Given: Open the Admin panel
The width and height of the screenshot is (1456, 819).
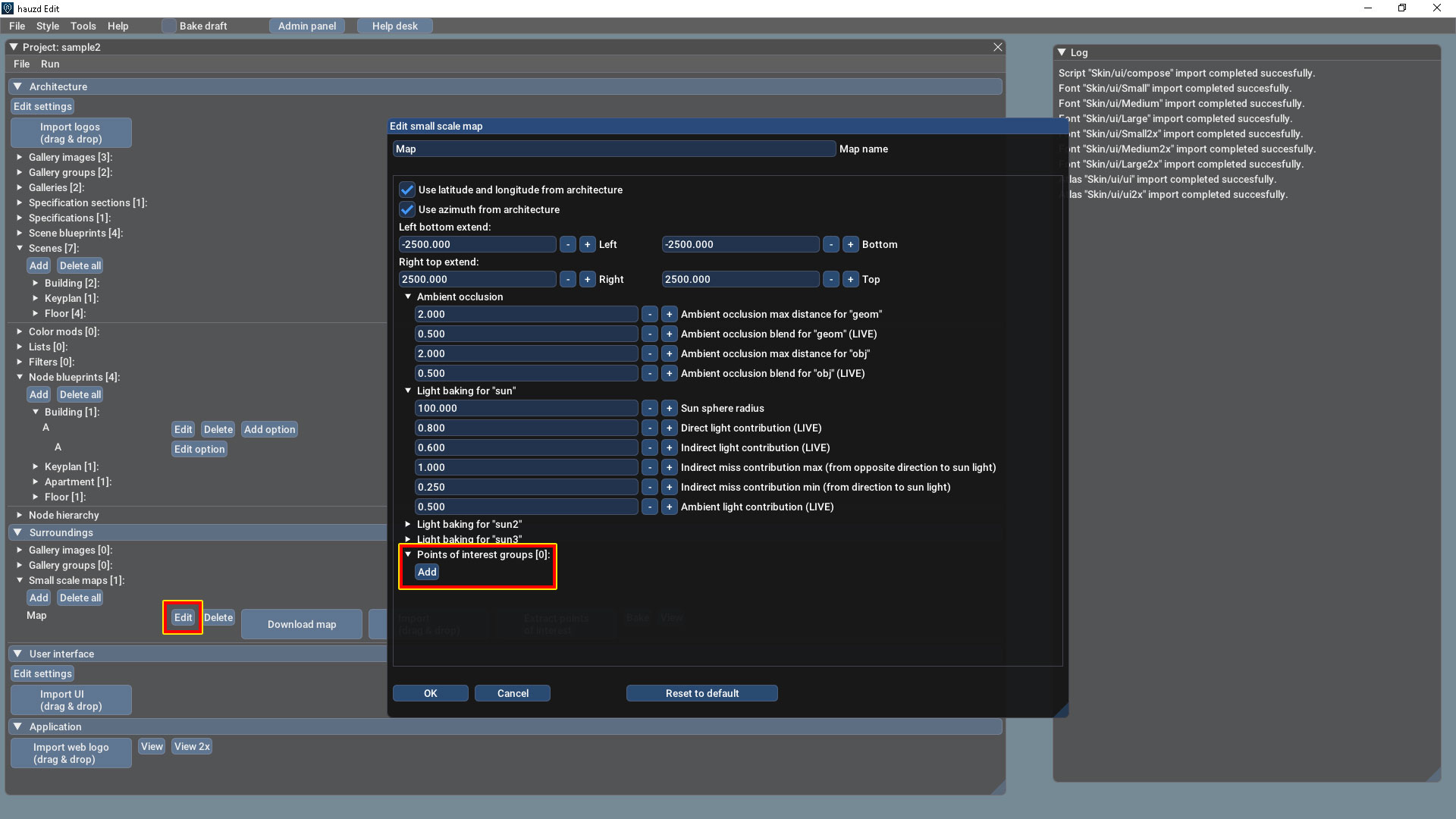Looking at the screenshot, I should 306,26.
